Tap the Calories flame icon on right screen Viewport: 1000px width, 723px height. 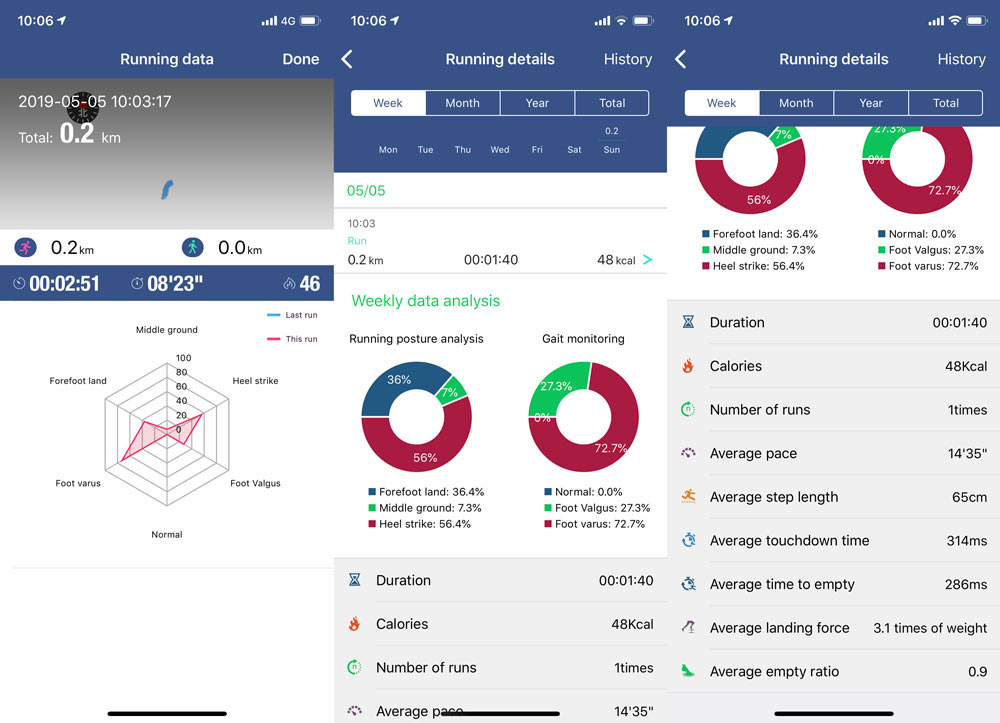(688, 366)
